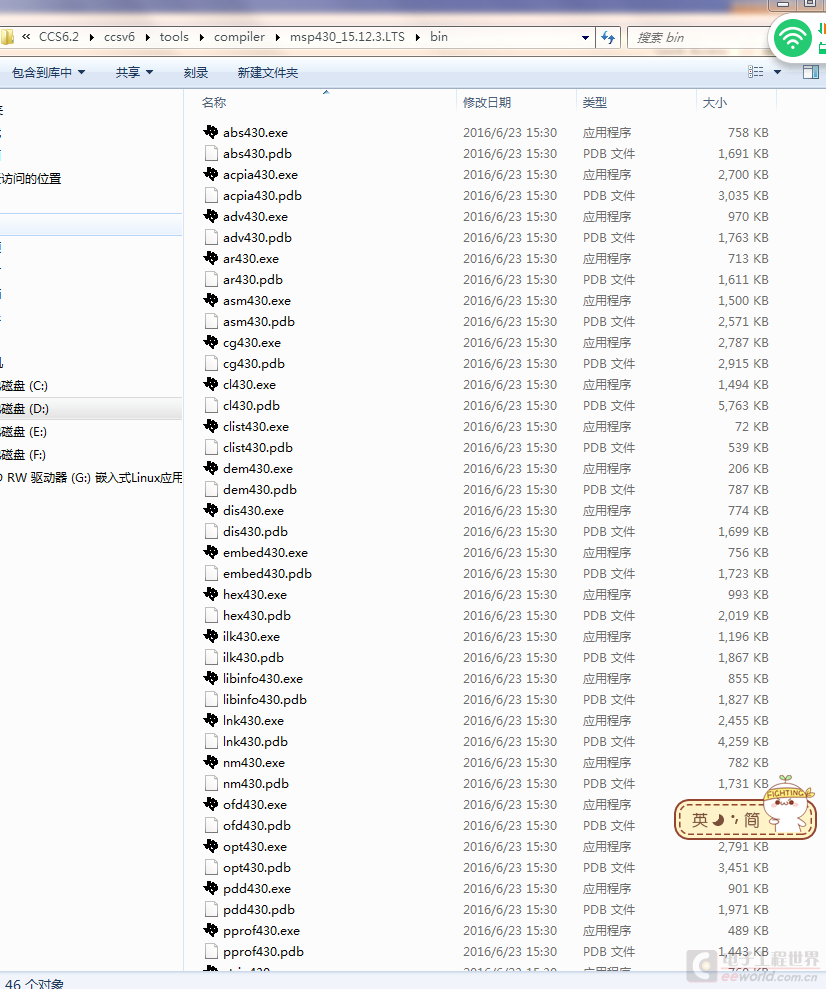Click the clist430.exe file icon
The image size is (826, 989).
[x=211, y=426]
